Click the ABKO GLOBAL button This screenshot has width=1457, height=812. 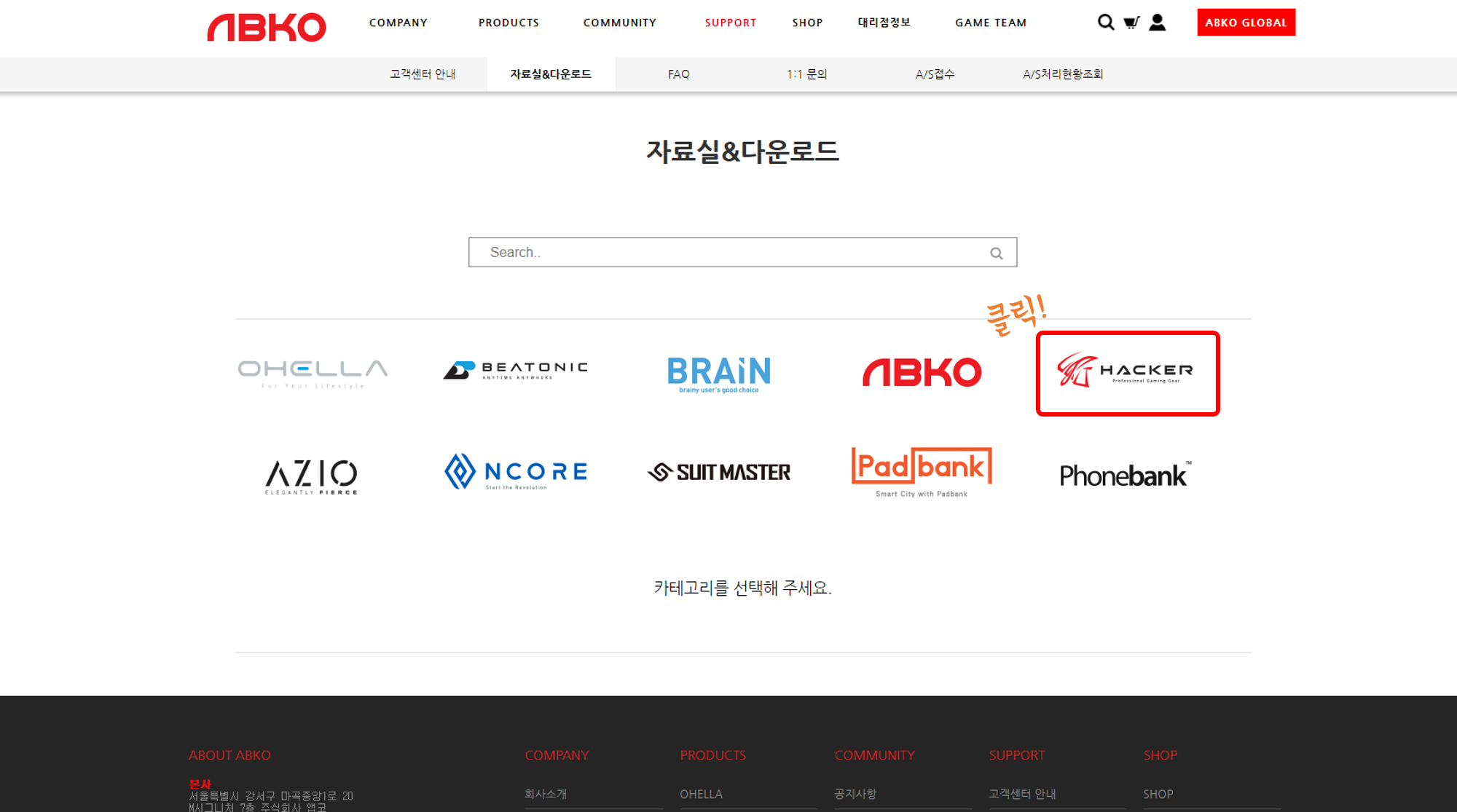click(x=1246, y=23)
